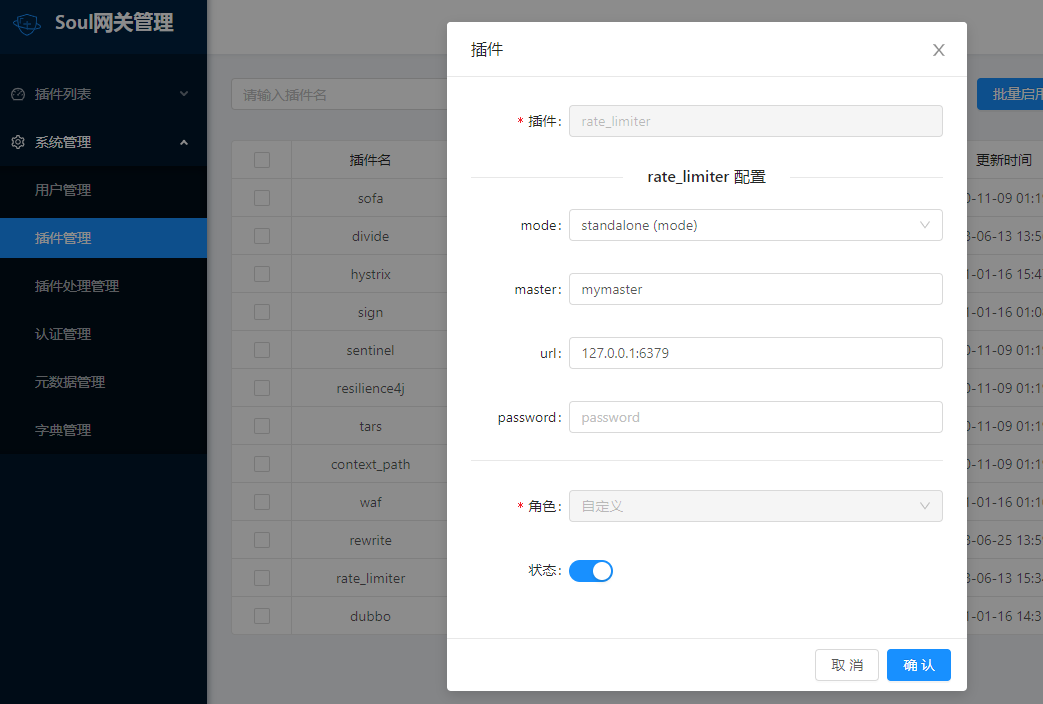The height and width of the screenshot is (704, 1043).
Task: Check the sofa plugin row checkbox
Action: tap(263, 197)
